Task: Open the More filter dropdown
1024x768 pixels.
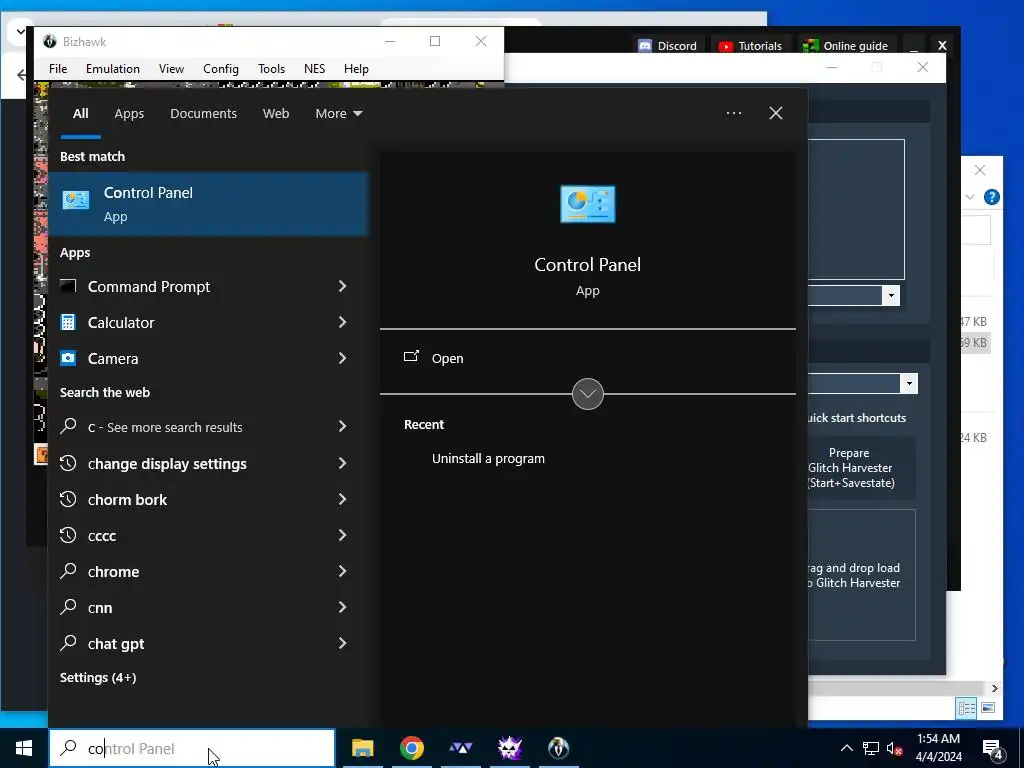Action: click(338, 114)
